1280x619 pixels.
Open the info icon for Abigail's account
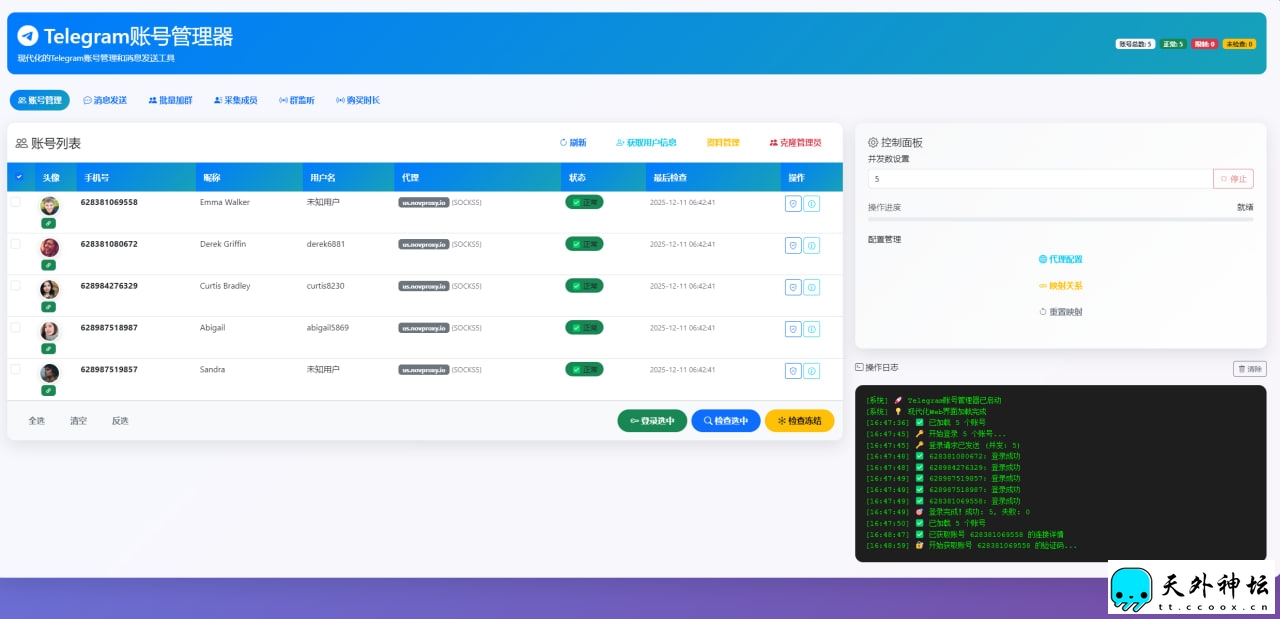(812, 329)
